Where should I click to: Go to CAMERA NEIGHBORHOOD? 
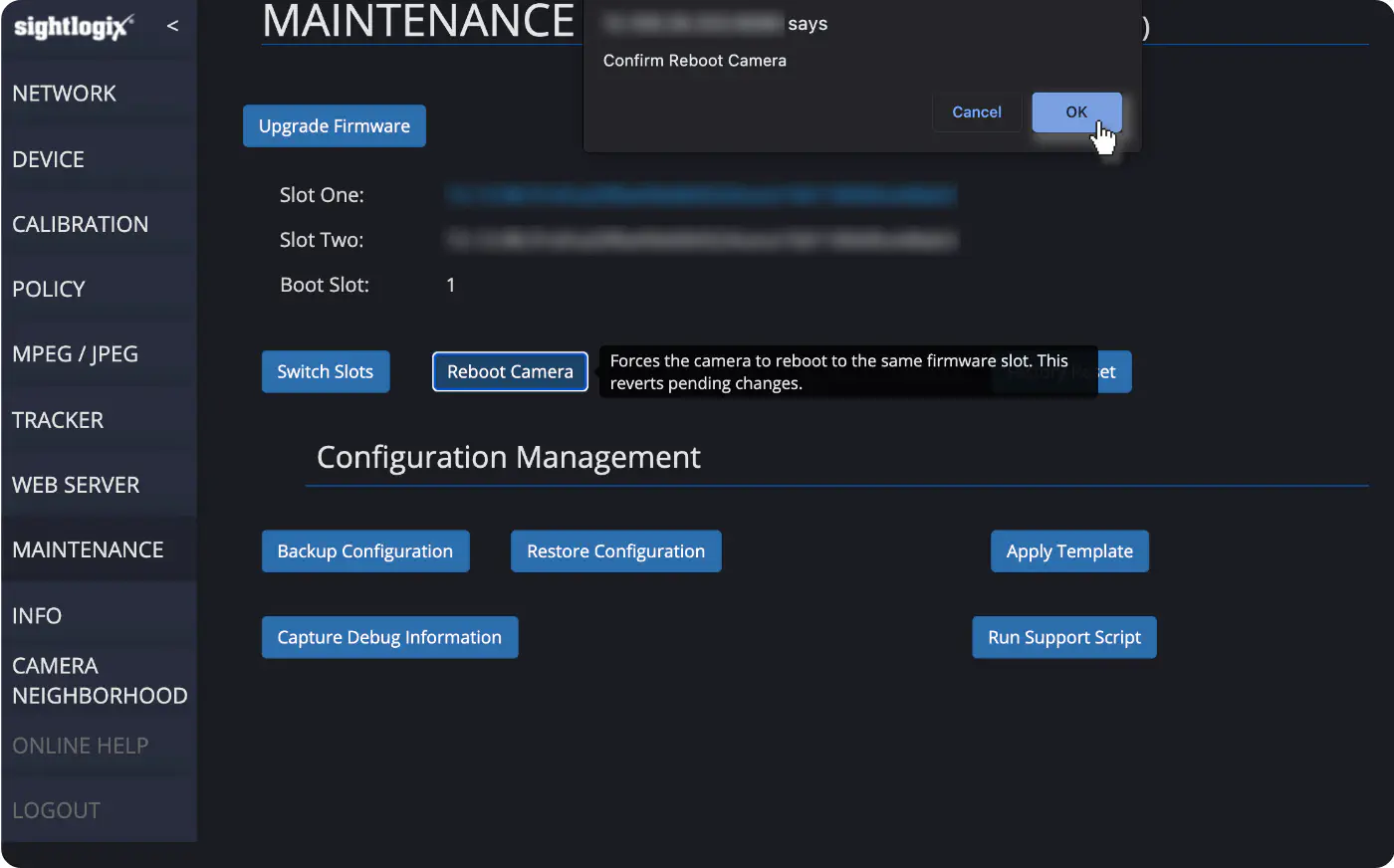pyautogui.click(x=100, y=681)
